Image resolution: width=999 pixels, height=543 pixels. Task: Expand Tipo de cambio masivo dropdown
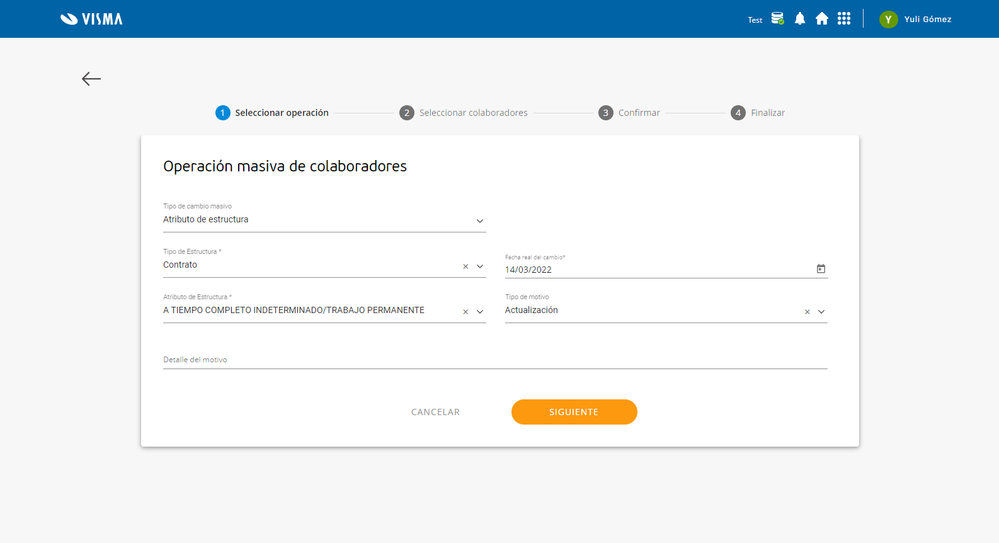coord(480,221)
